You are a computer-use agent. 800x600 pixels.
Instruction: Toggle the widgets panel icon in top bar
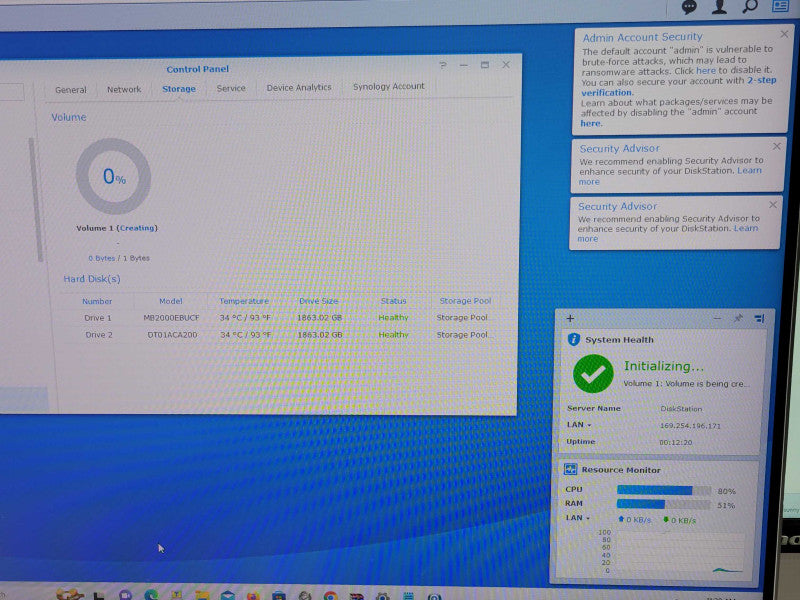781,6
